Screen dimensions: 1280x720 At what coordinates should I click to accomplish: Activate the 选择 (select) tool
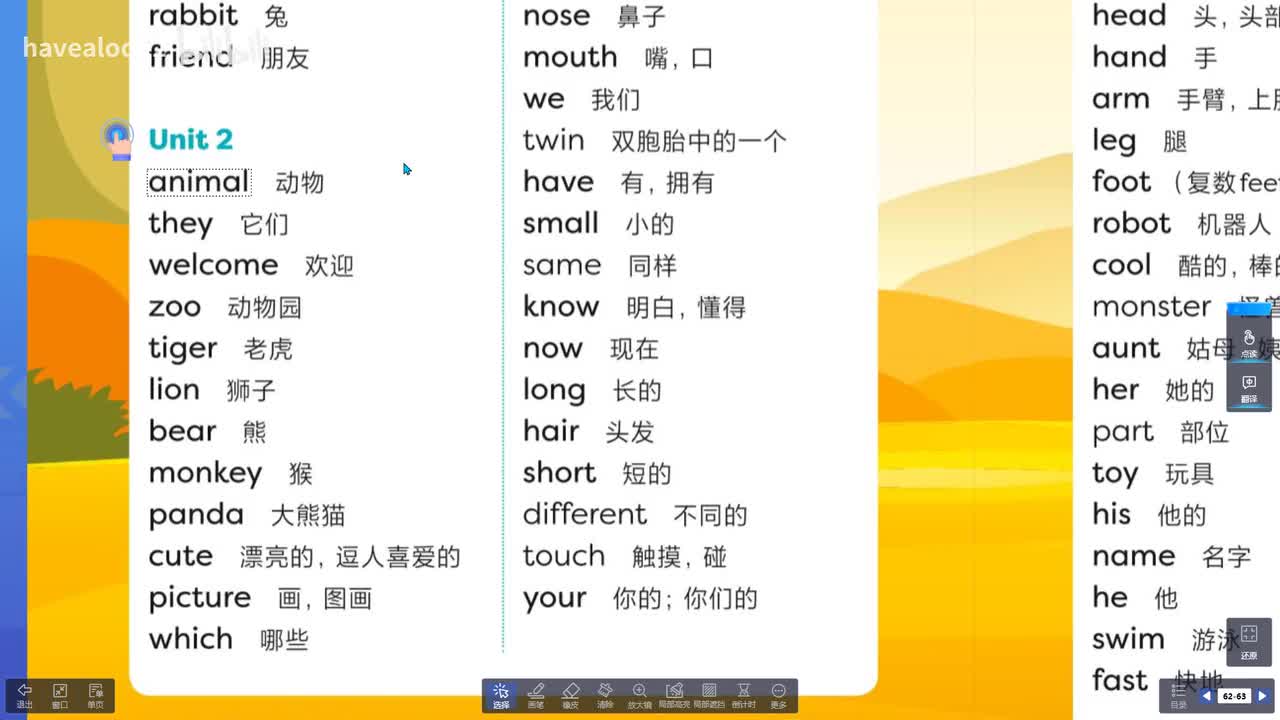(501, 695)
